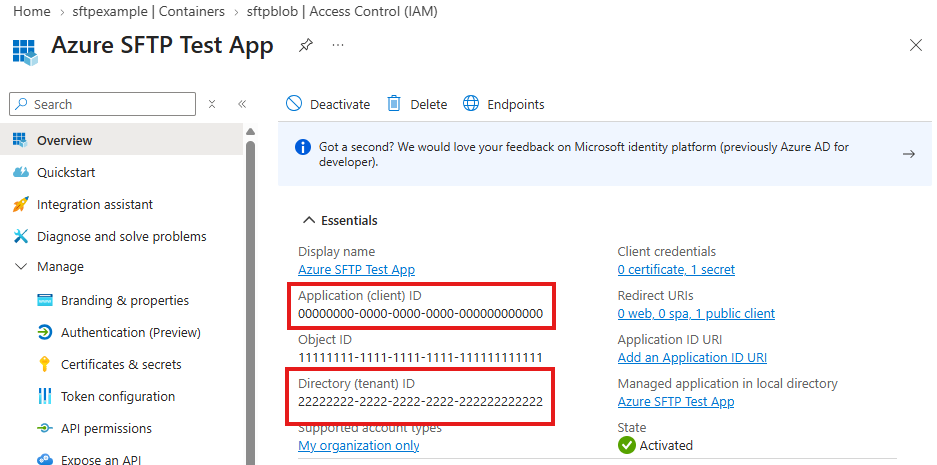937x465 pixels.
Task: Click the feedback banner info icon
Action: (303, 147)
